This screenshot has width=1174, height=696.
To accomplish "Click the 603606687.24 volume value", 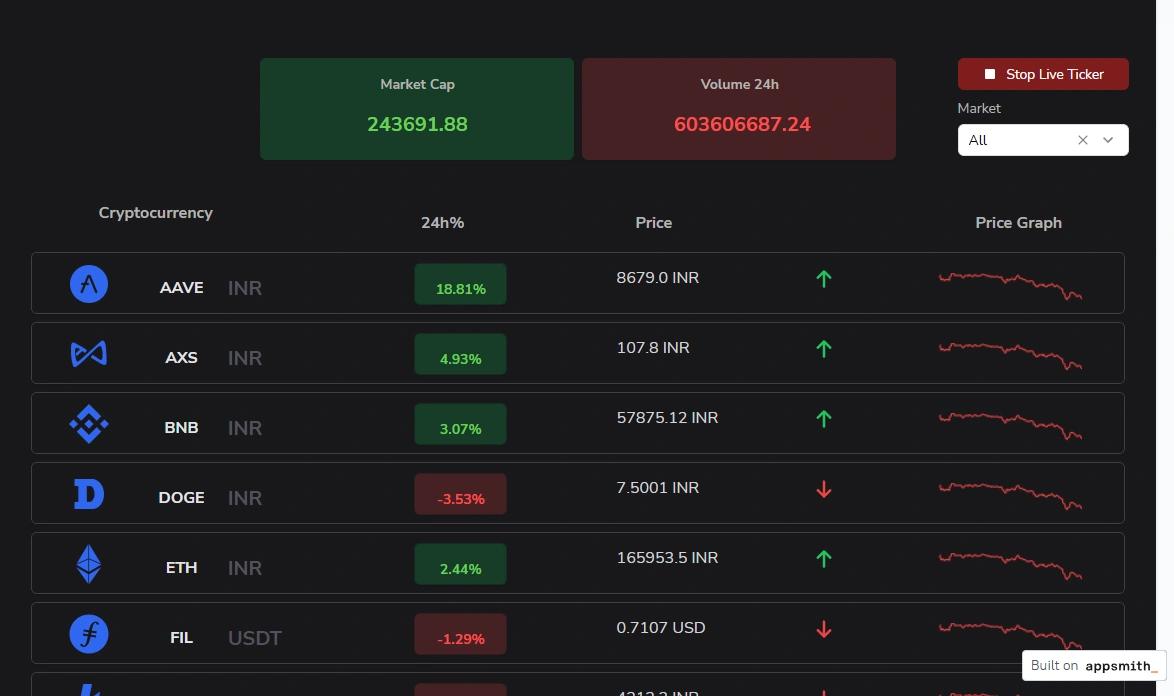I will [x=742, y=124].
